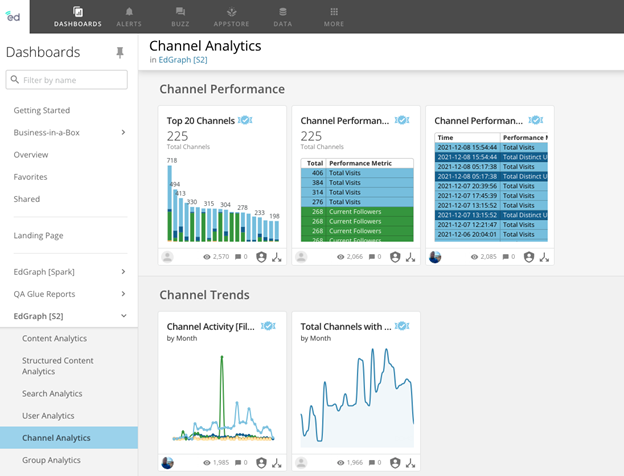The height and width of the screenshot is (476, 624).
Task: Open the Data section in top bar
Action: (283, 16)
